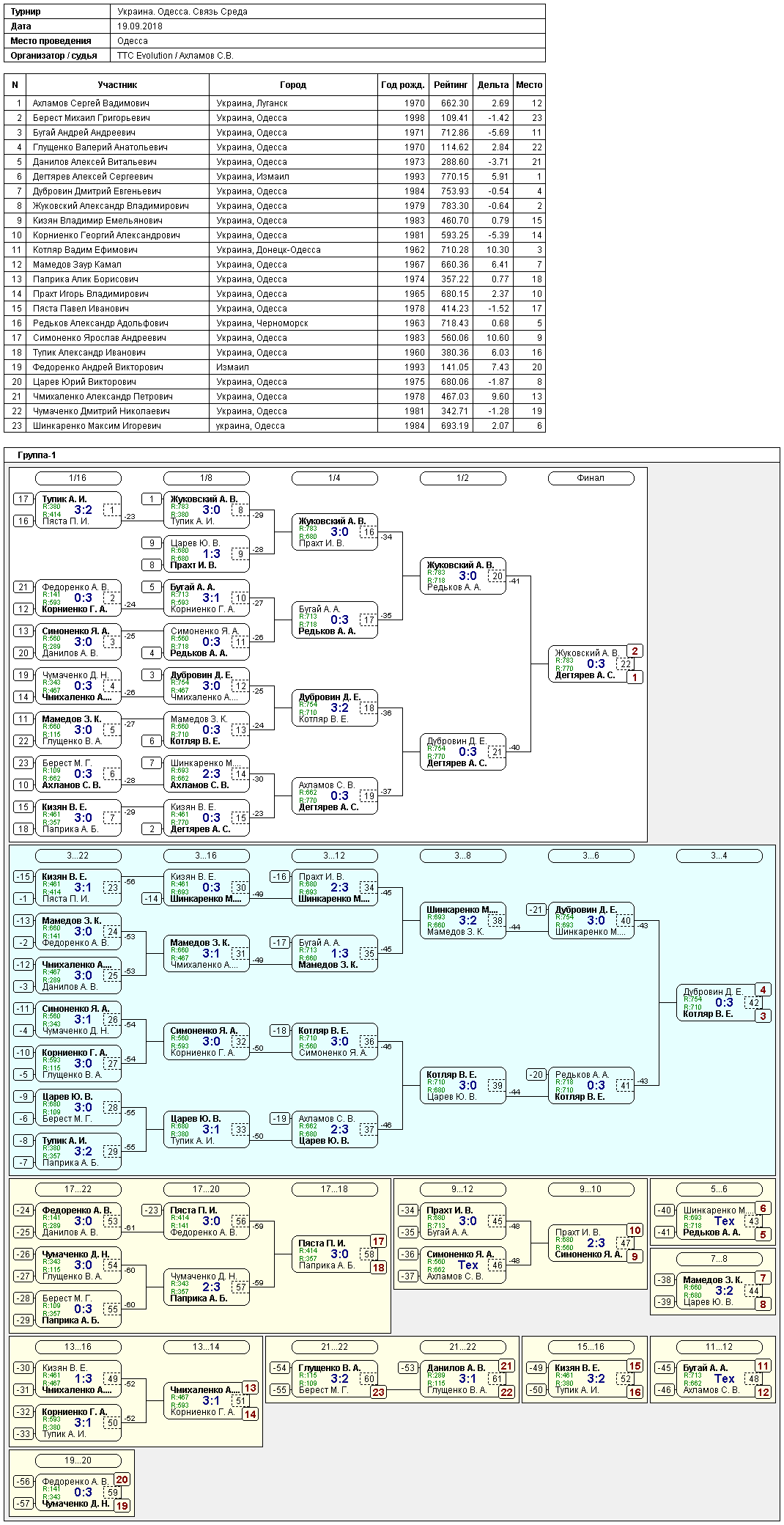Click second place badge next to Жуковский
The height and width of the screenshot is (1525, 784).
point(635,651)
